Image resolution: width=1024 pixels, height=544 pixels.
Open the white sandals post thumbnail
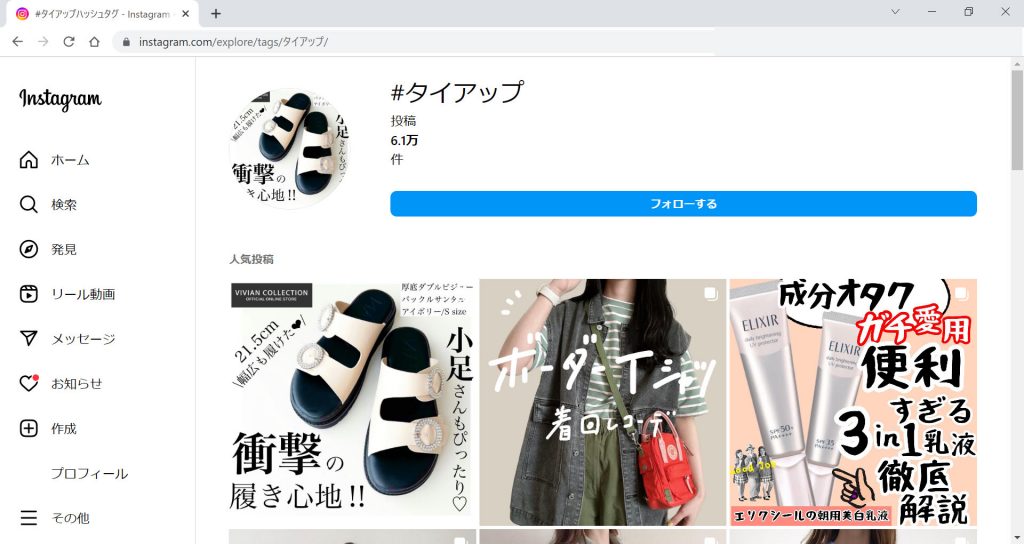pyautogui.click(x=353, y=402)
